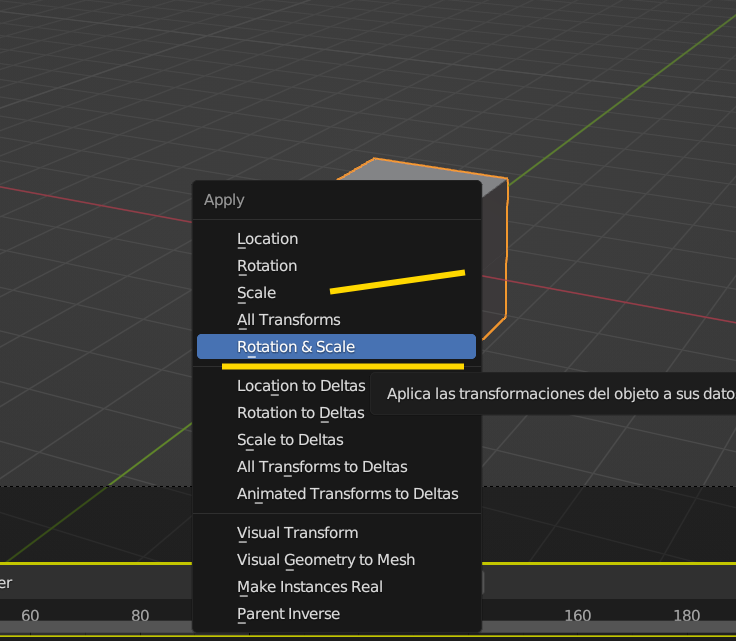Pick Scale to Deltas

click(x=336, y=440)
